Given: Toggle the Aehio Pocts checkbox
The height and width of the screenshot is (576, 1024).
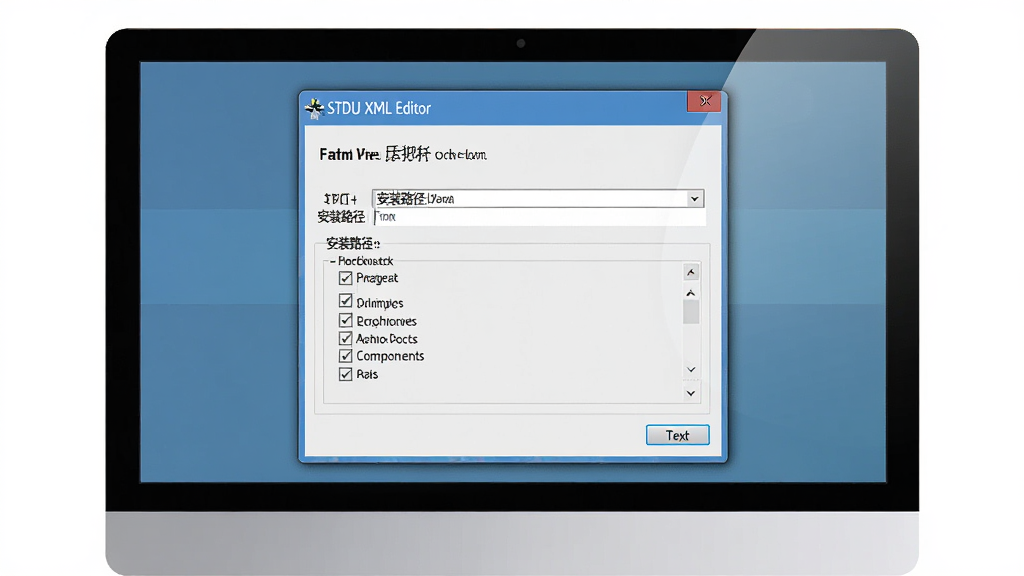Looking at the screenshot, I should point(345,338).
